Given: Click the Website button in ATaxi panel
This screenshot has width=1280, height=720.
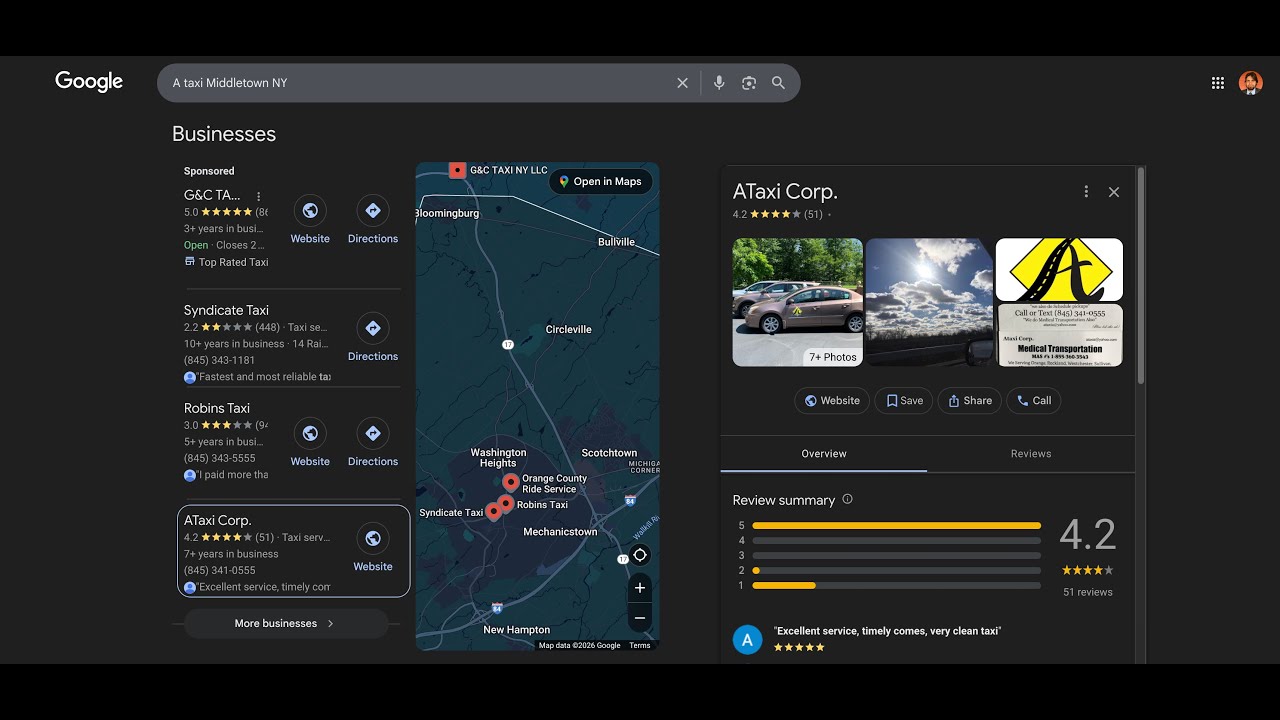Looking at the screenshot, I should (832, 401).
